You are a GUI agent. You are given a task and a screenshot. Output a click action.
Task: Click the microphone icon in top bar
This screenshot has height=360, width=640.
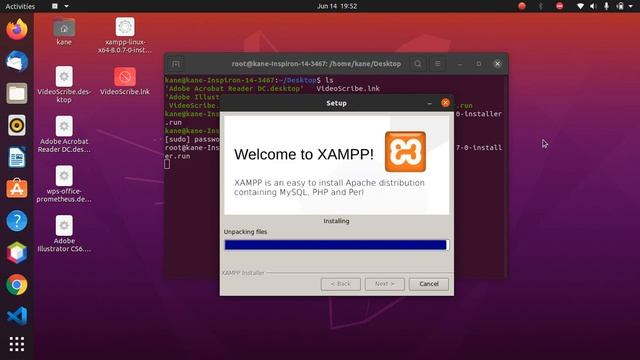click(x=607, y=6)
